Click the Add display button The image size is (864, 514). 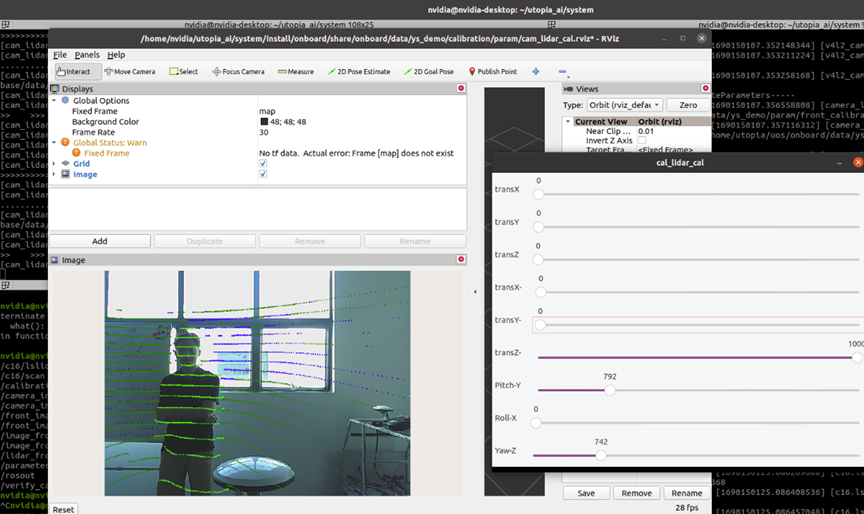[100, 241]
